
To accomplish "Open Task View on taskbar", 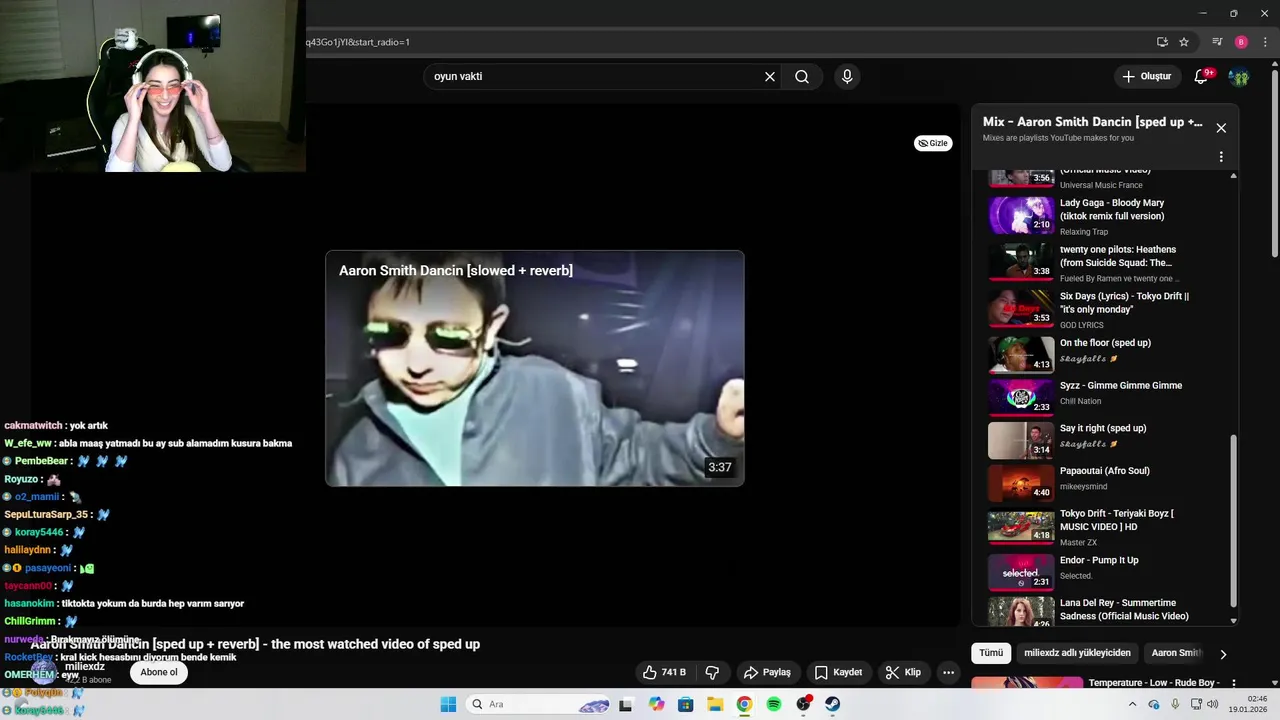I will [626, 704].
